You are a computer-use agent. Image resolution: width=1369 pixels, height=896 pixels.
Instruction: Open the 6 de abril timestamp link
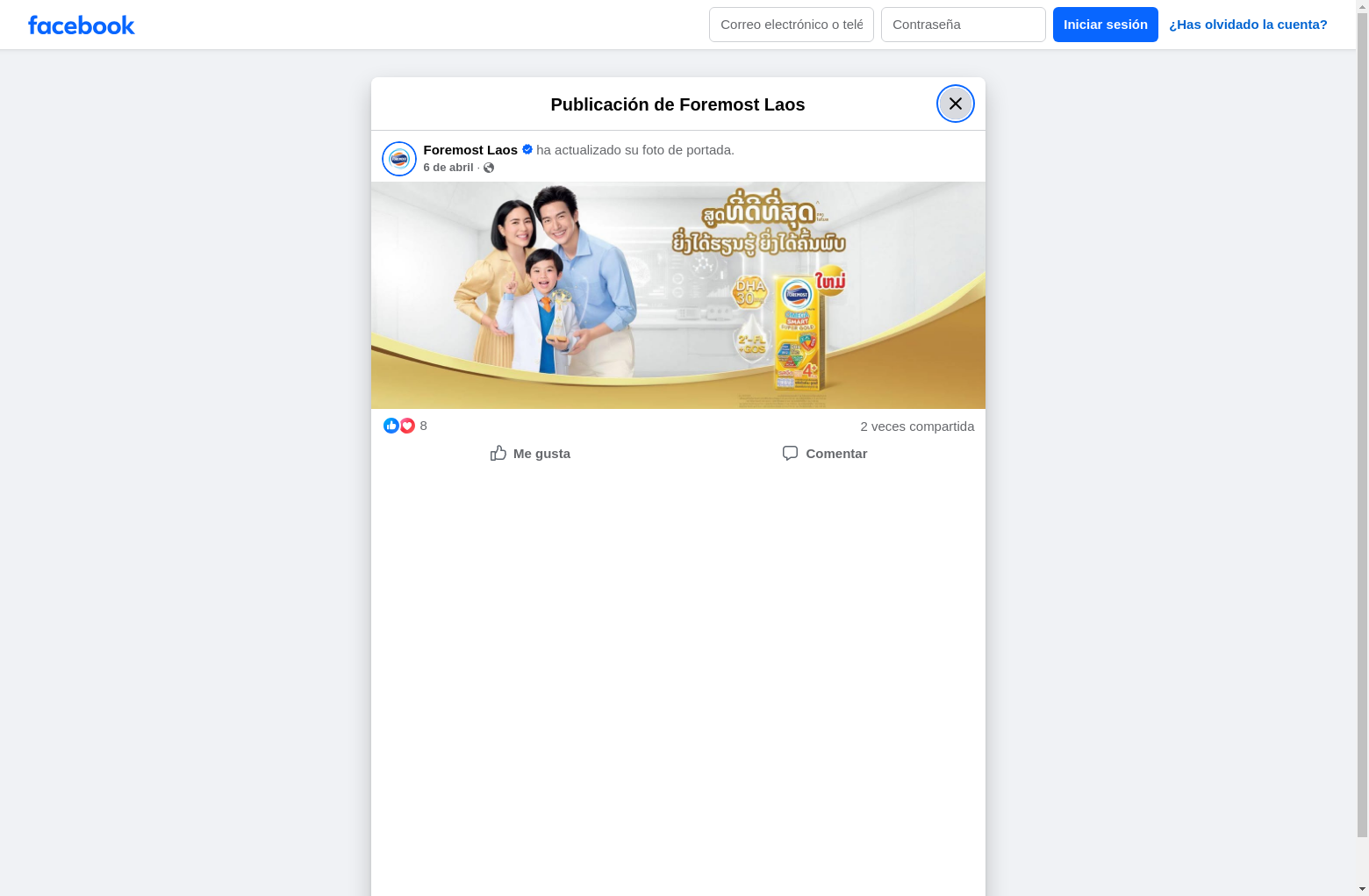tap(448, 168)
